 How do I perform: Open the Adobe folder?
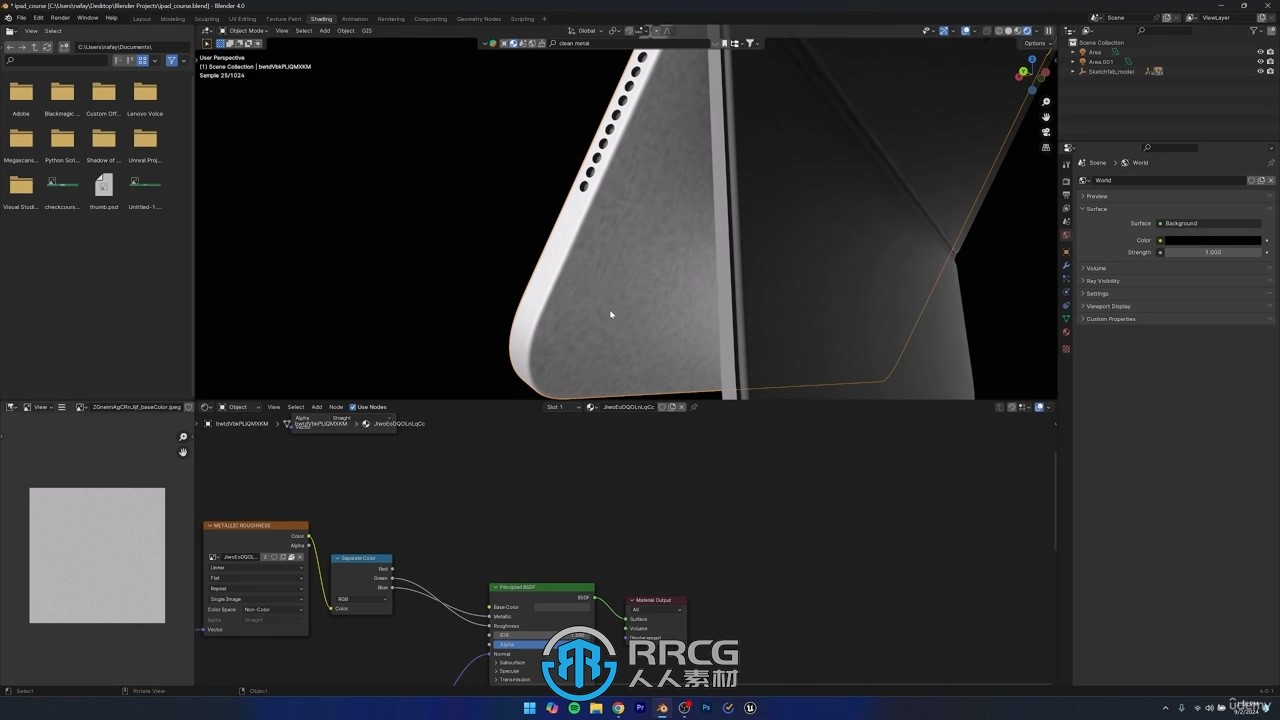coord(21,98)
